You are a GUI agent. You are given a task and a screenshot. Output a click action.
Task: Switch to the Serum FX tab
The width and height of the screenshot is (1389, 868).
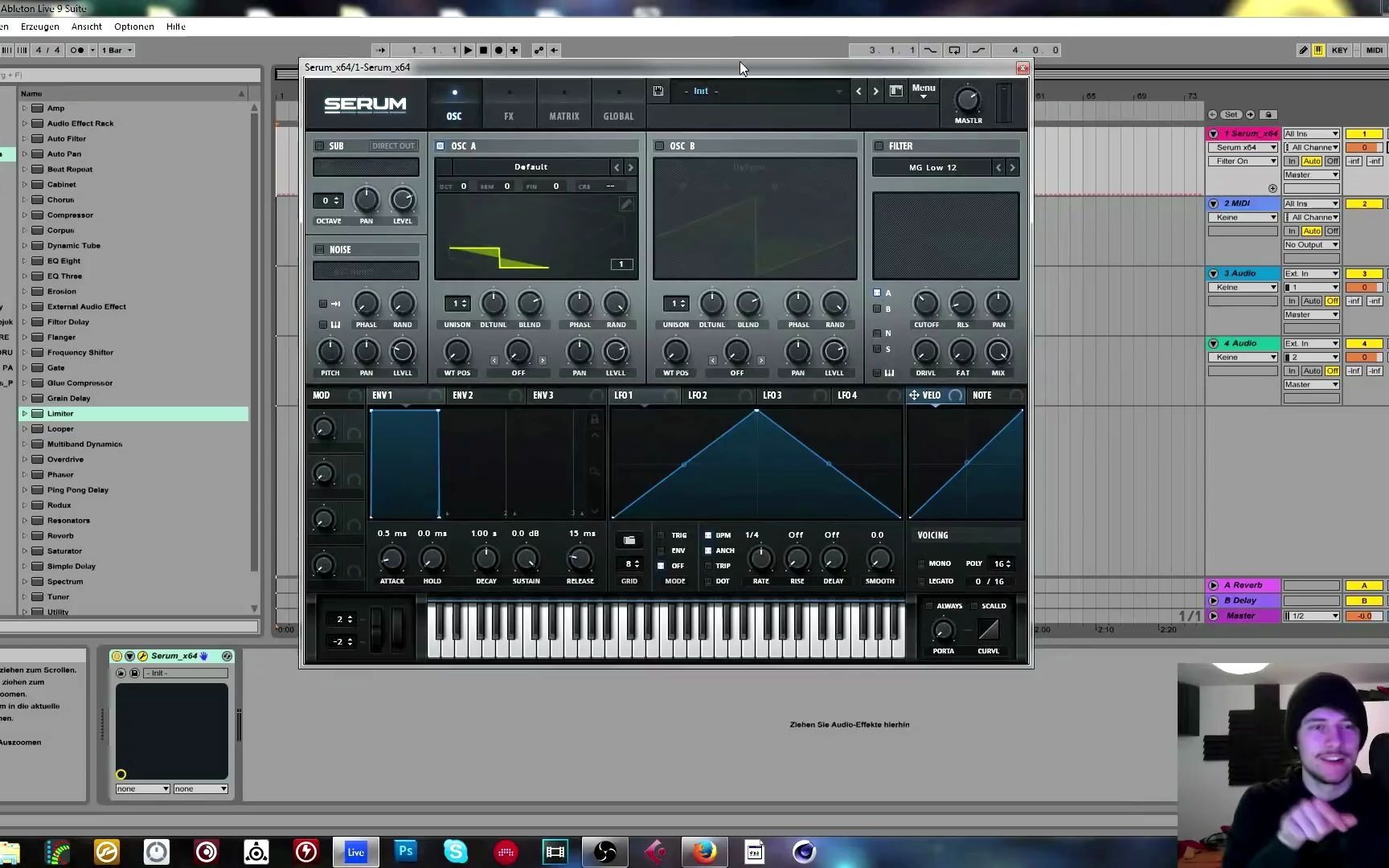(509, 104)
